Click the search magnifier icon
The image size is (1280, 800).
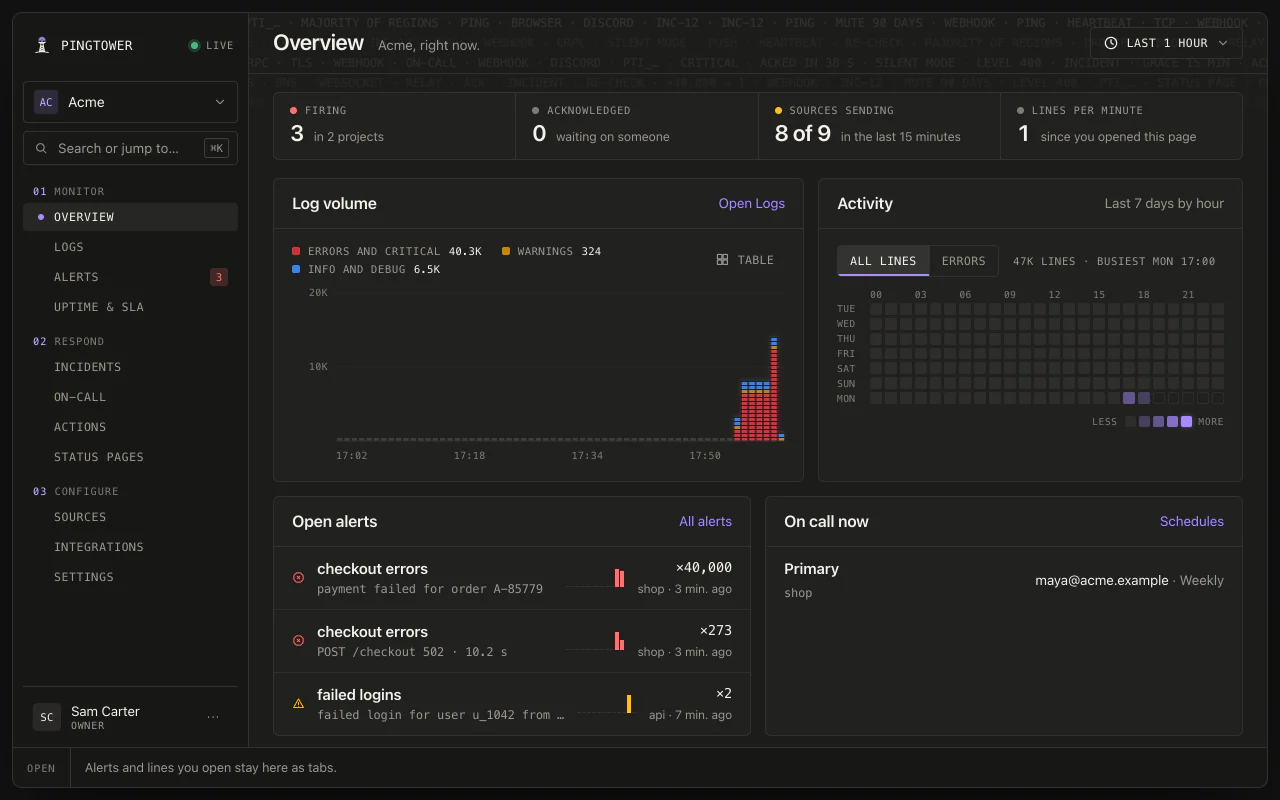click(41, 148)
